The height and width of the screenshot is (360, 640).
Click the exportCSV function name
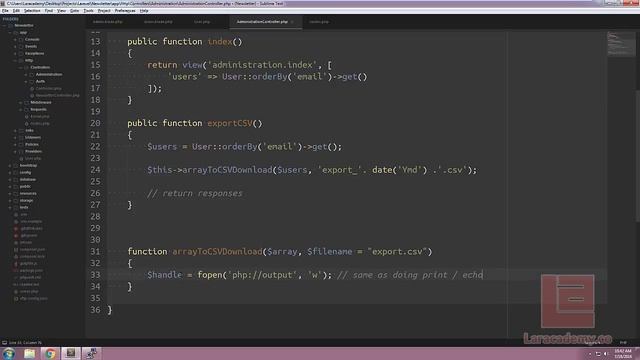click(x=230, y=123)
